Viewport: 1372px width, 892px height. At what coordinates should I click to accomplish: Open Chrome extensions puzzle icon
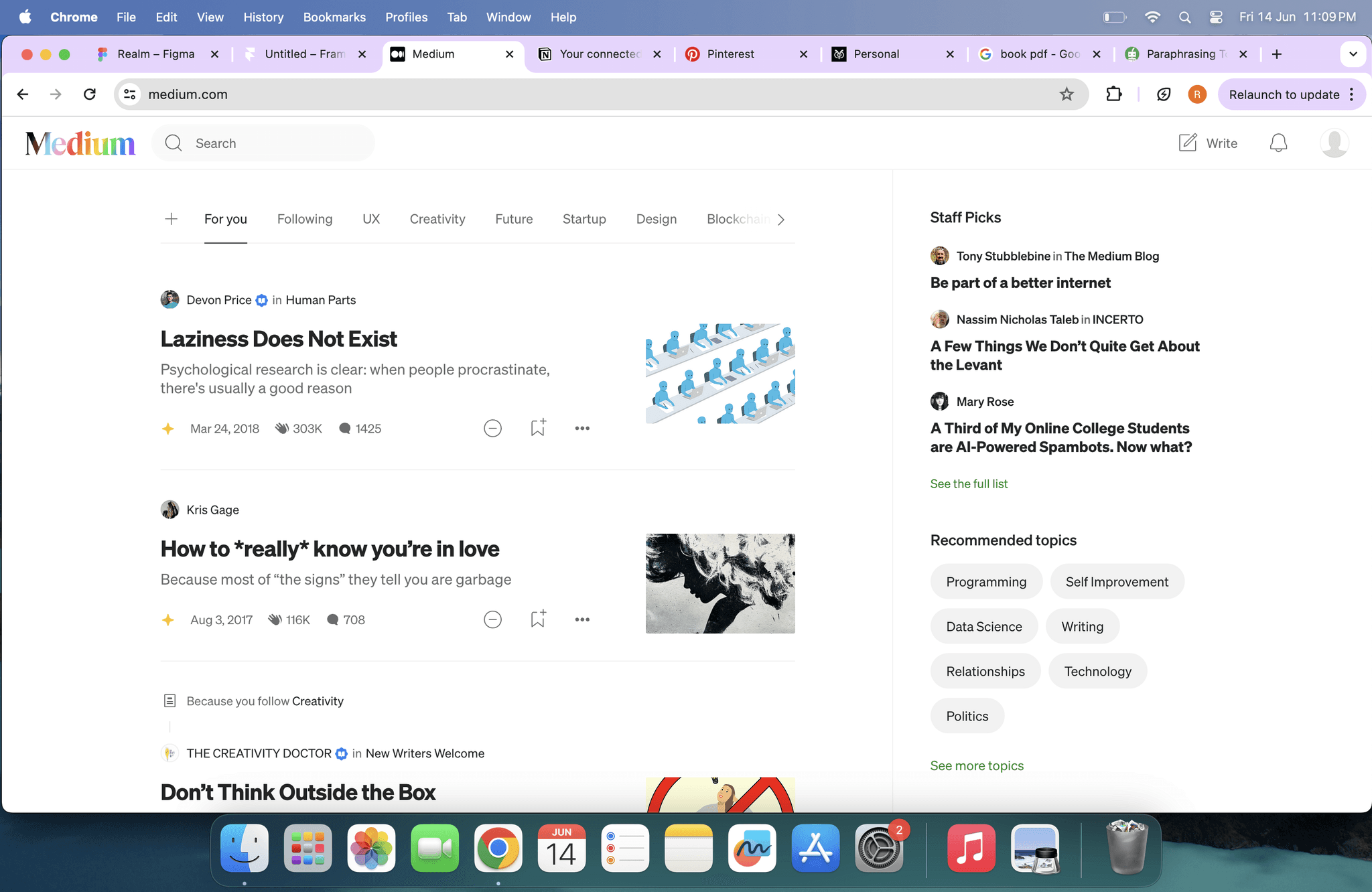[1114, 94]
